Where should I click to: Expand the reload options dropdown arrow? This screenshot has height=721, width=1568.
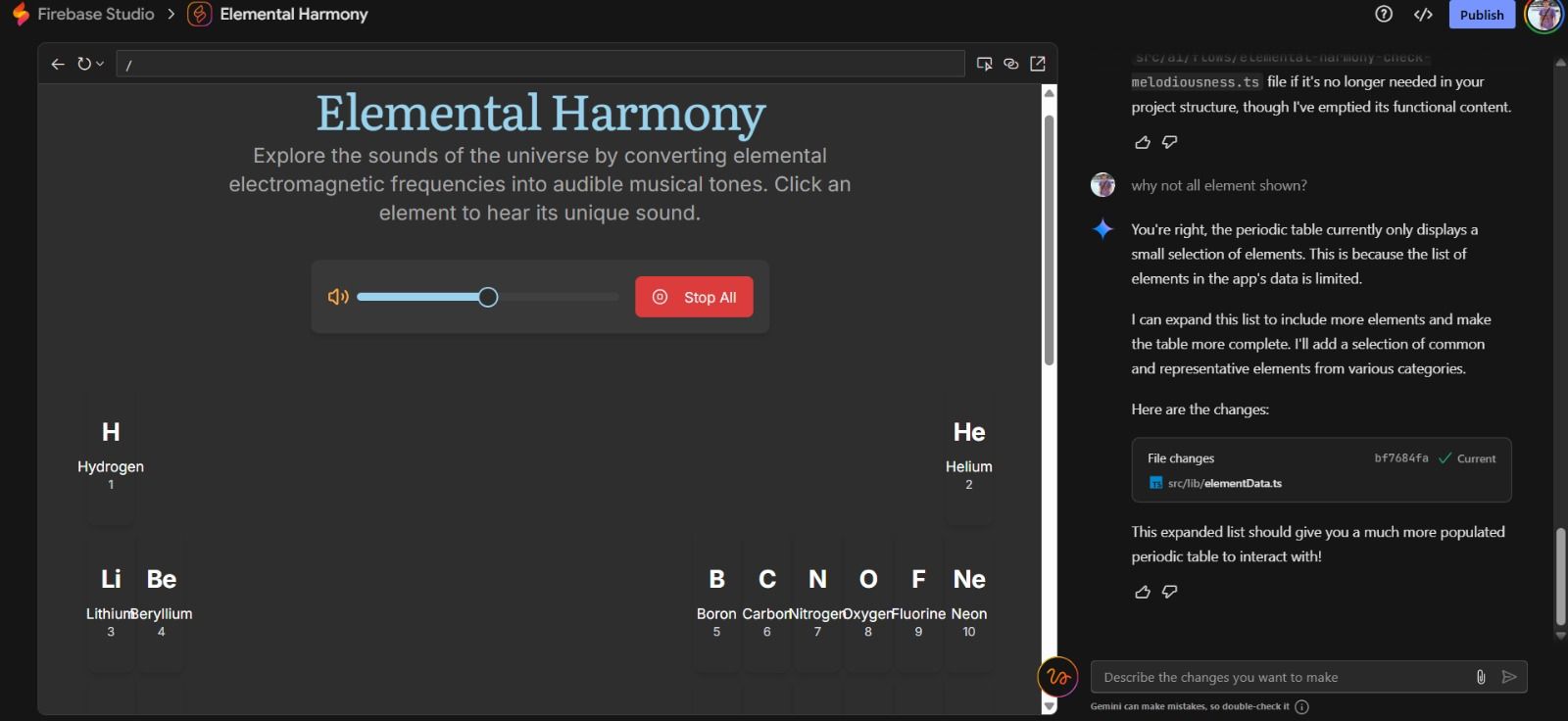100,64
